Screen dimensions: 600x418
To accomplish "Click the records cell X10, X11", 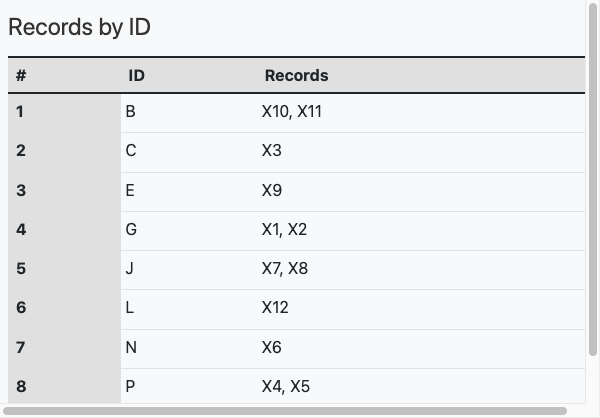I will click(291, 112).
